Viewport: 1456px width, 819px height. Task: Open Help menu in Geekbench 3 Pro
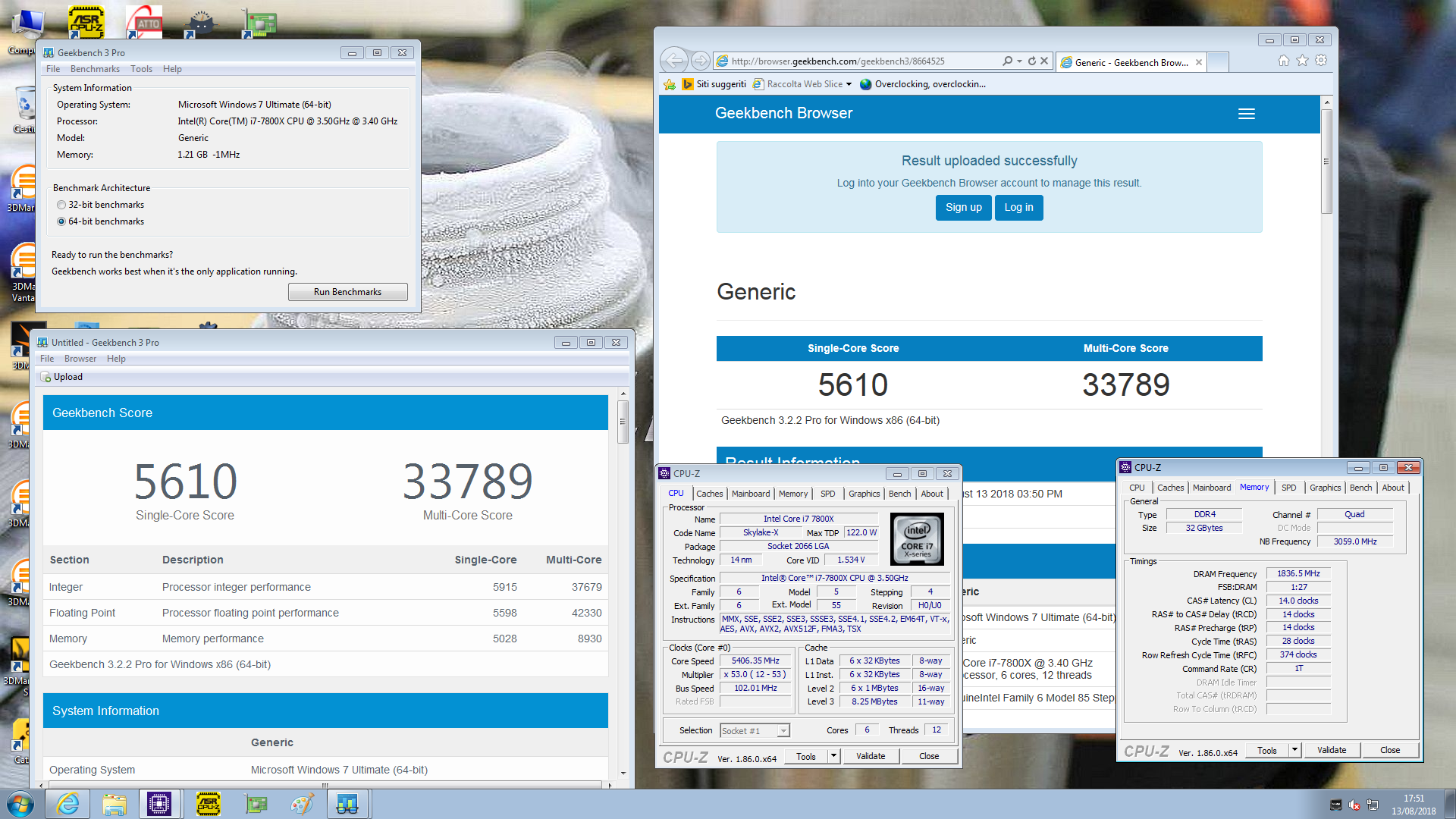coord(172,69)
